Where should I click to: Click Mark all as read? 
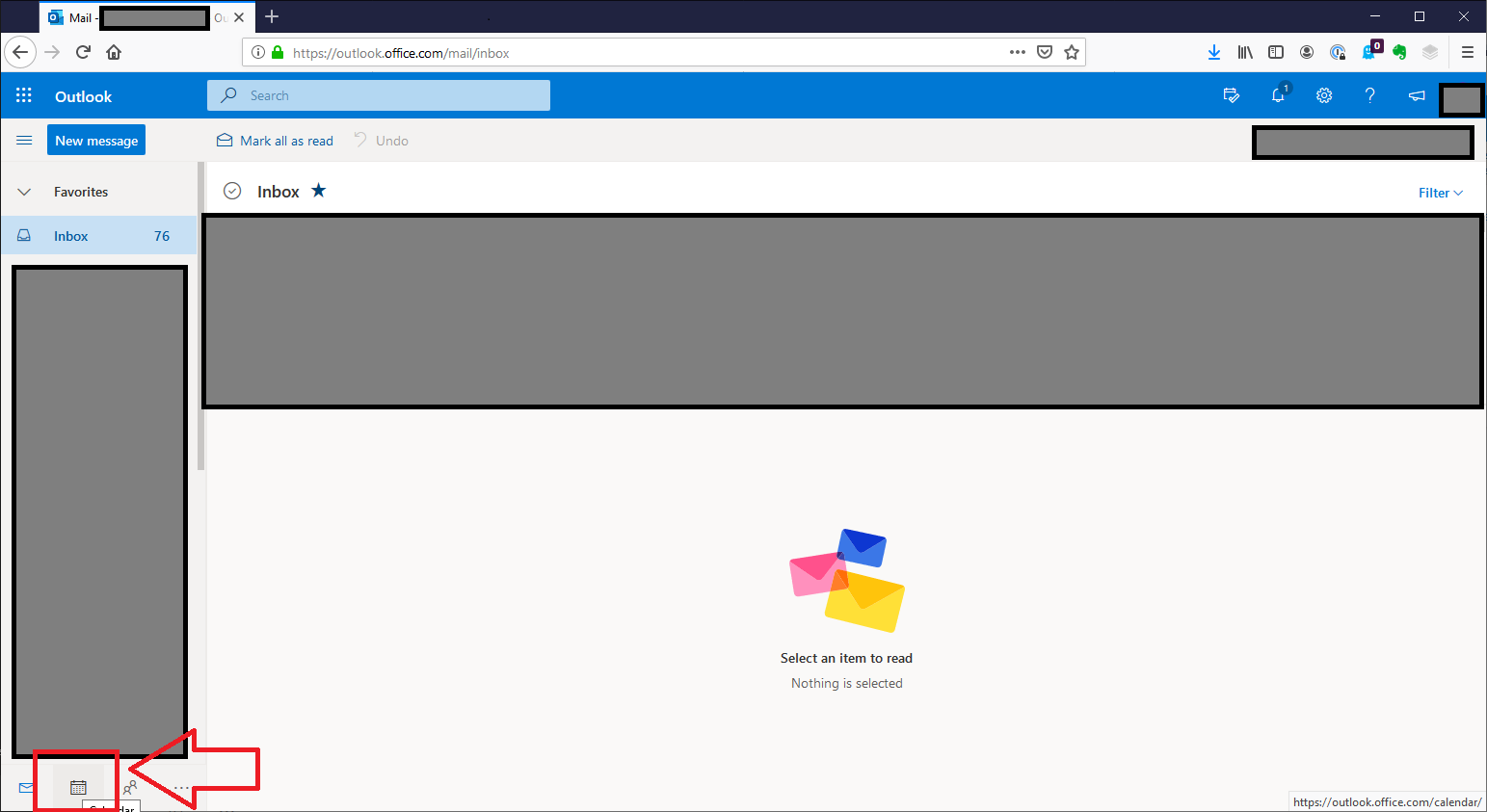coord(275,141)
